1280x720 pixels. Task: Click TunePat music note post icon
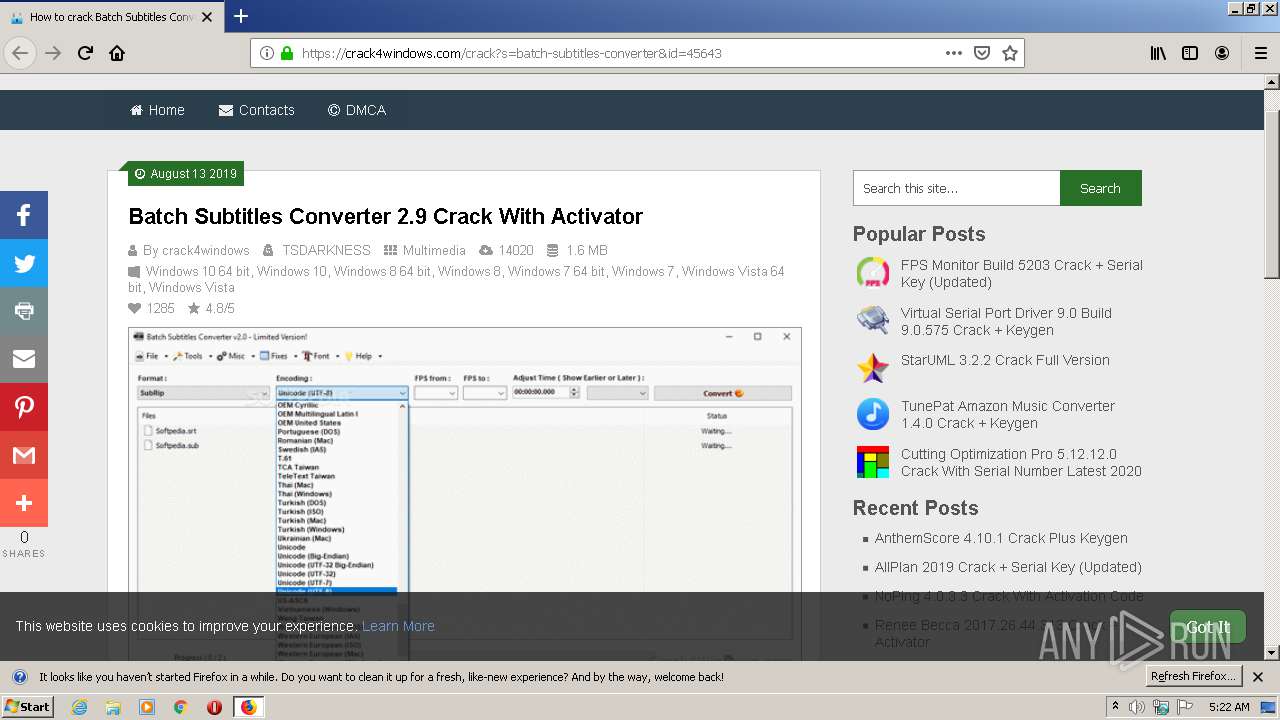click(873, 414)
